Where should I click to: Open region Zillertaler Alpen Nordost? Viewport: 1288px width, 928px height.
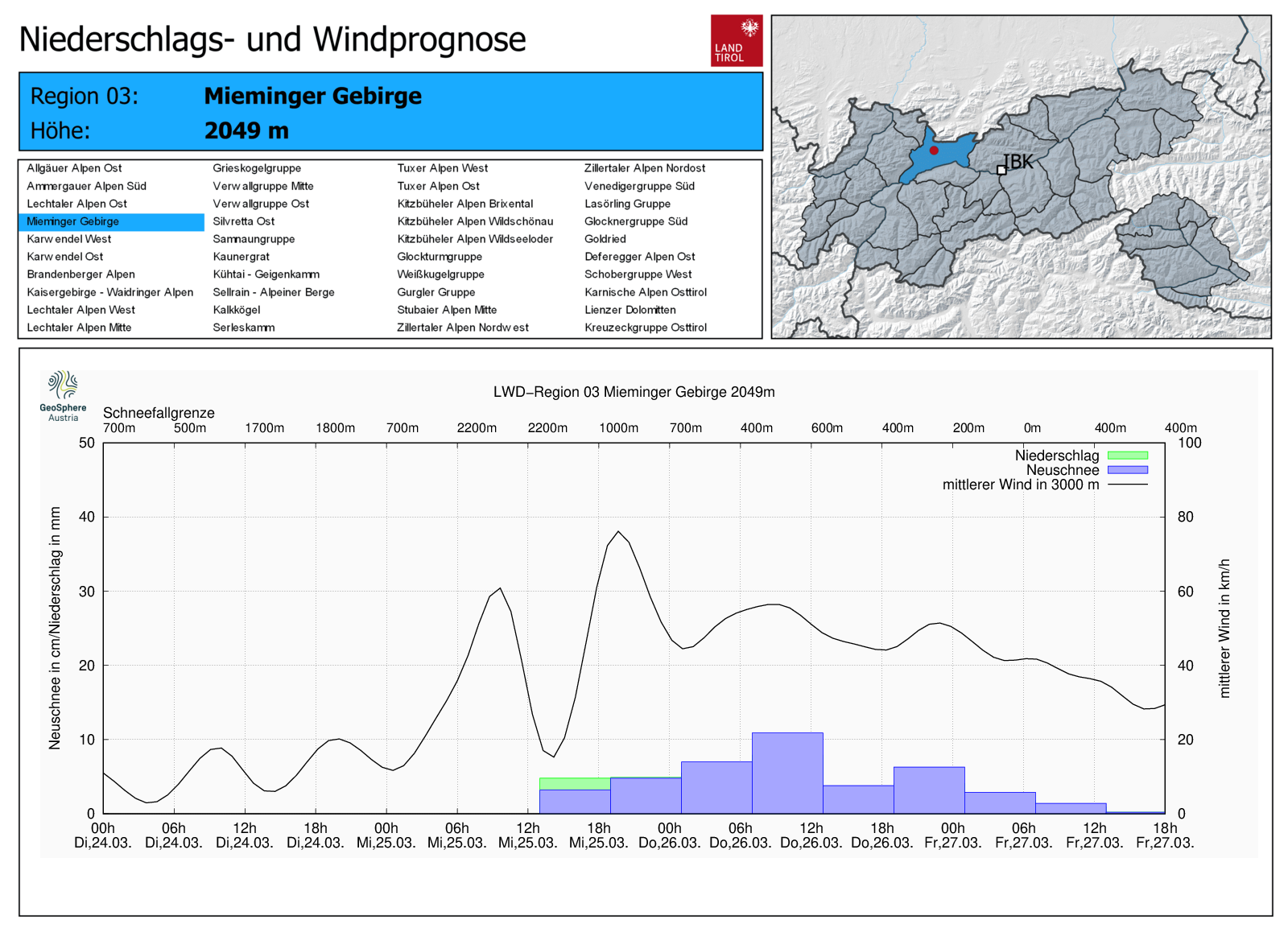point(645,168)
